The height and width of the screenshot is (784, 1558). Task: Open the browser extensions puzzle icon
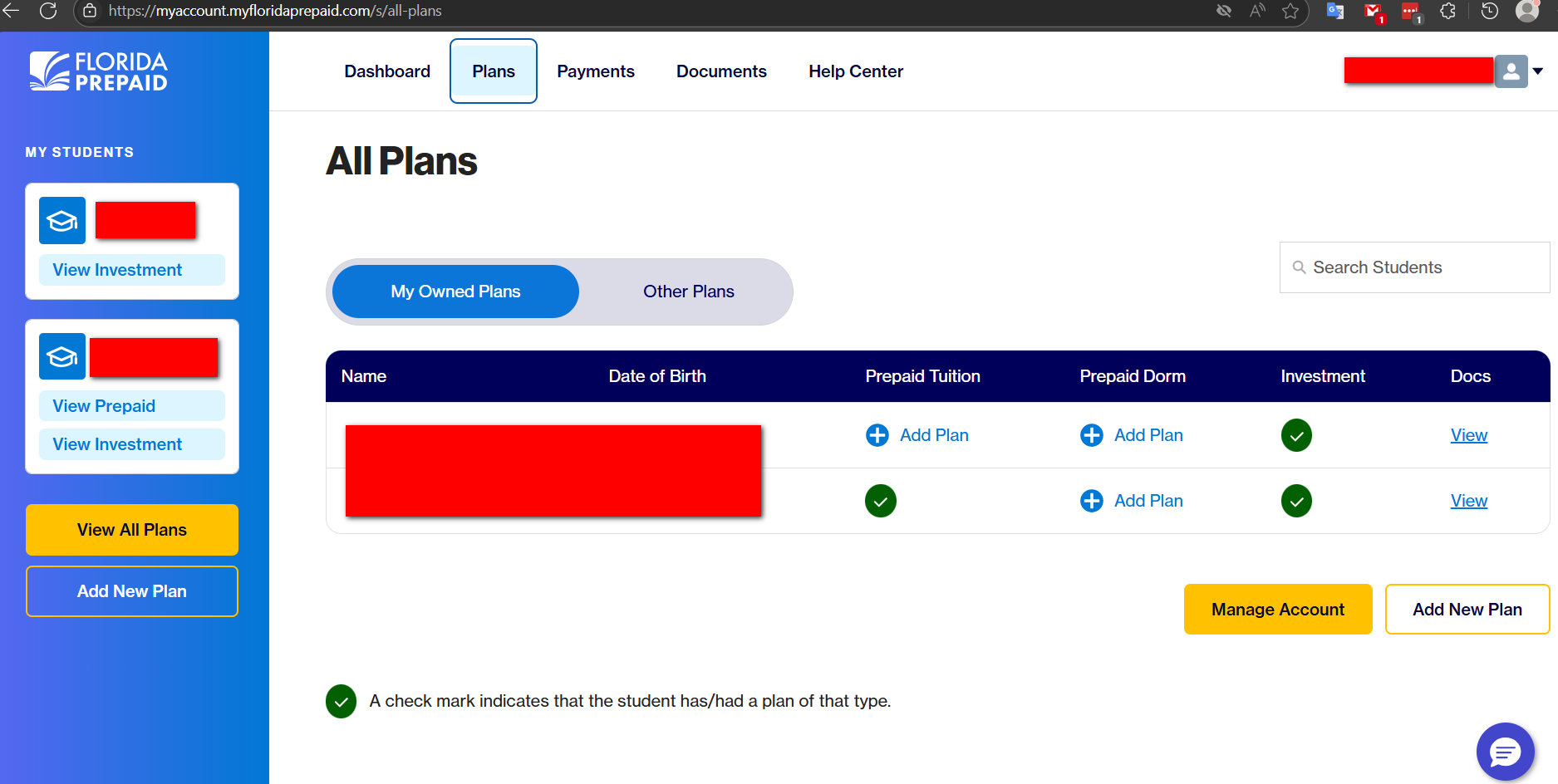click(1448, 11)
